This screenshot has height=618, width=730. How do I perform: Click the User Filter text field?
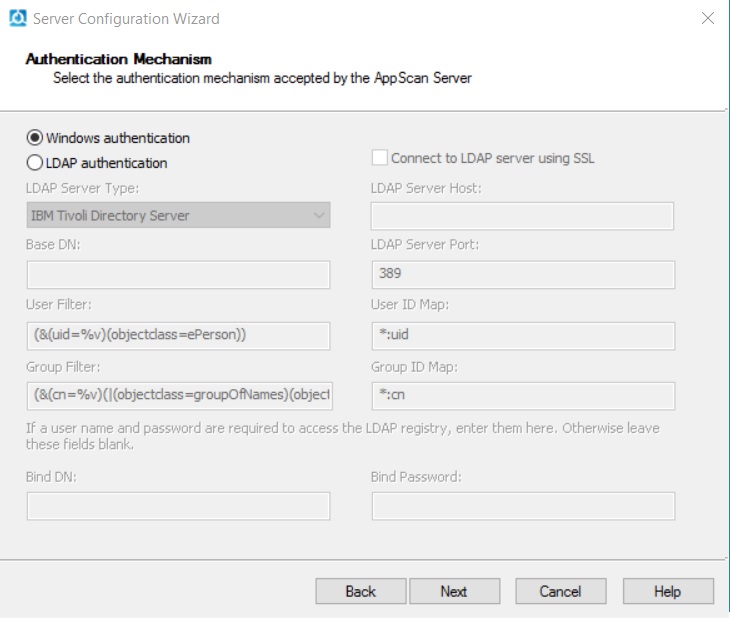tap(178, 335)
